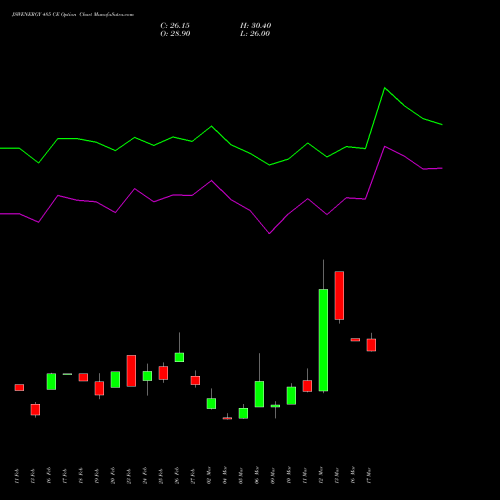The image size is (500, 500).
Task: Click the first red candle above 11 Feb
Action: tap(19, 387)
